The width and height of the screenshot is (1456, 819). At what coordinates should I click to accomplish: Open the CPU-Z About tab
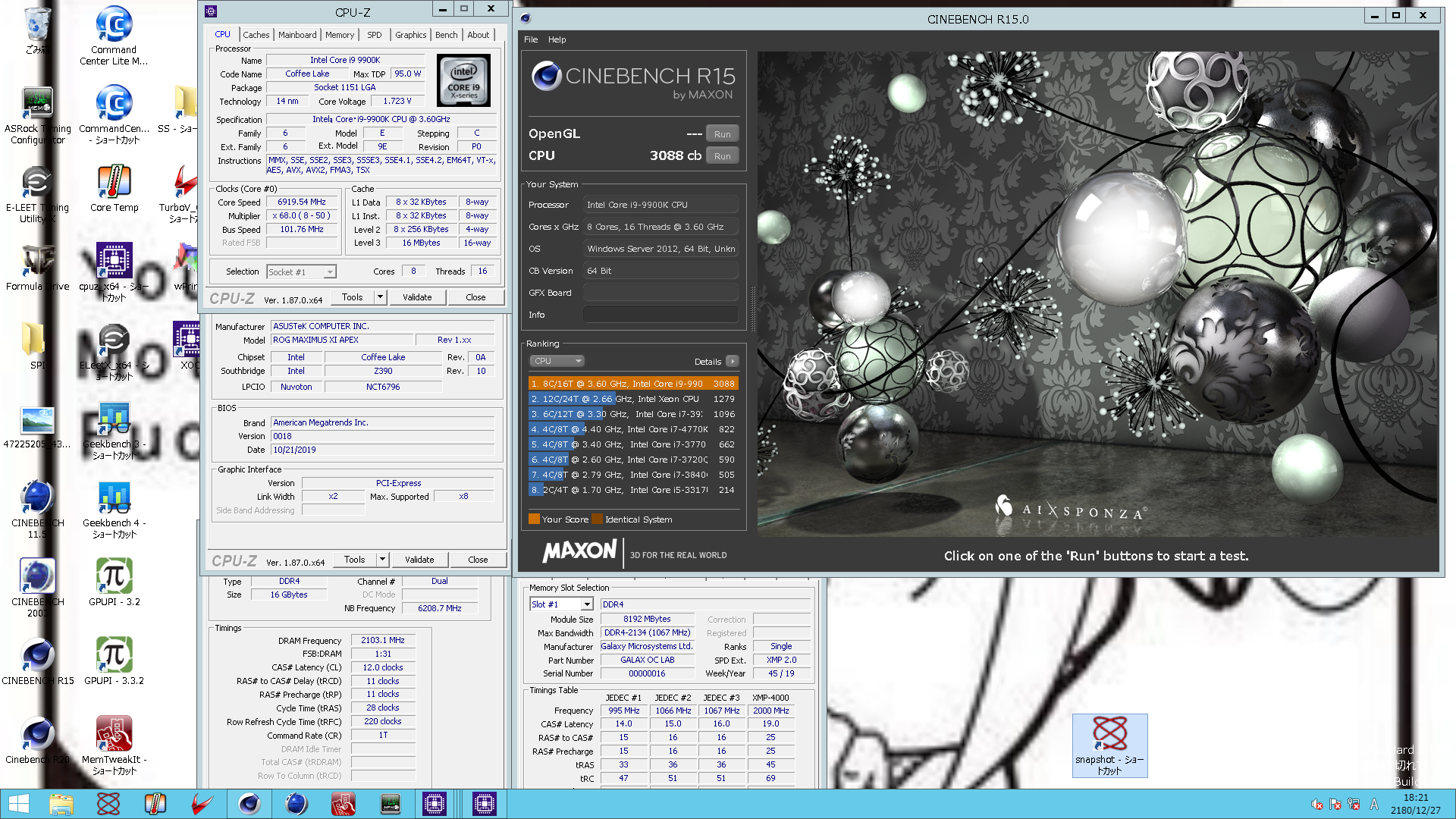[x=478, y=35]
